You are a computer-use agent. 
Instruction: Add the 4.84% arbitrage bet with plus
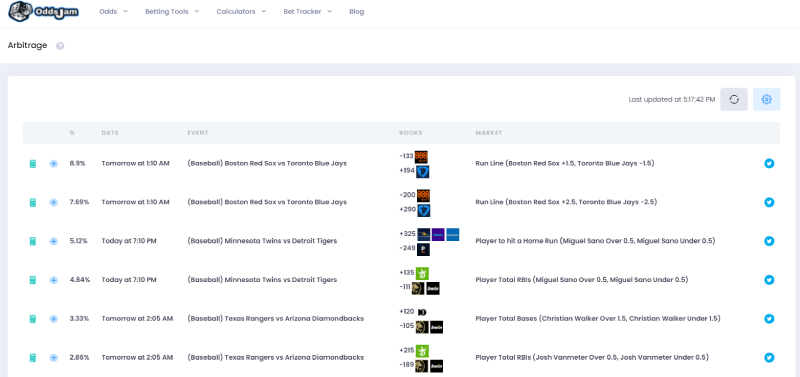[x=54, y=280]
